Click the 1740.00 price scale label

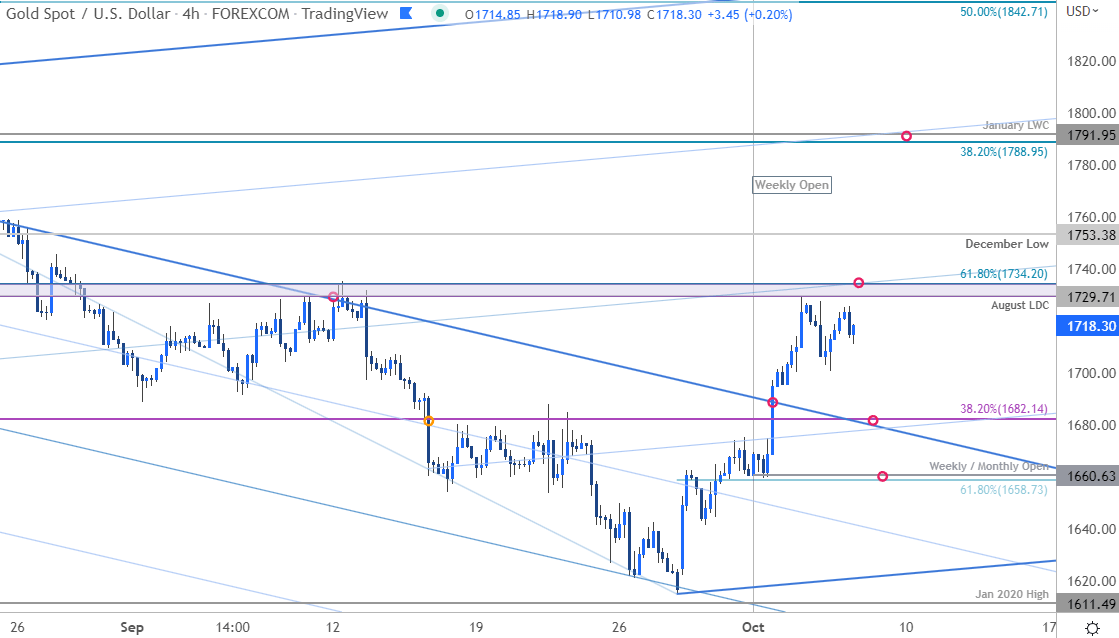1091,269
